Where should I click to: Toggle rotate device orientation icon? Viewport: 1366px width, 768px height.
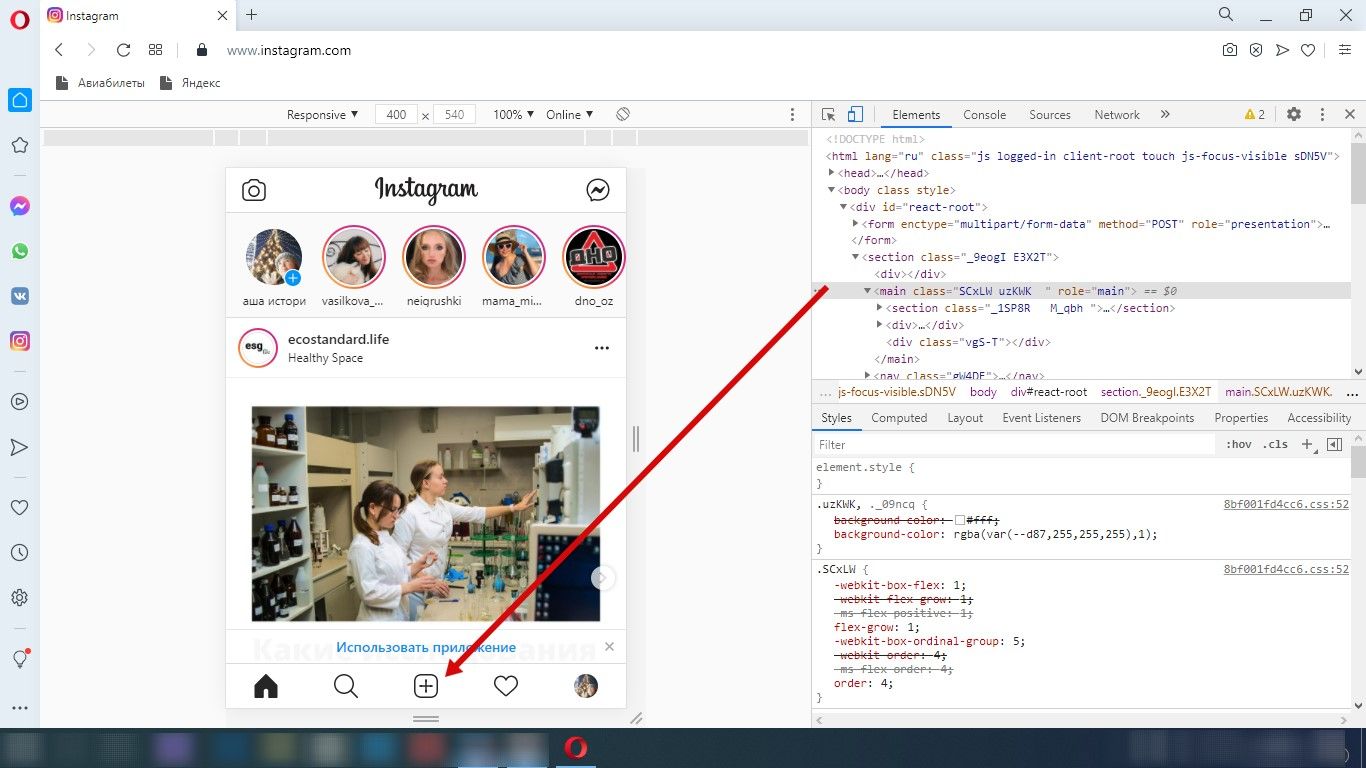pos(623,114)
